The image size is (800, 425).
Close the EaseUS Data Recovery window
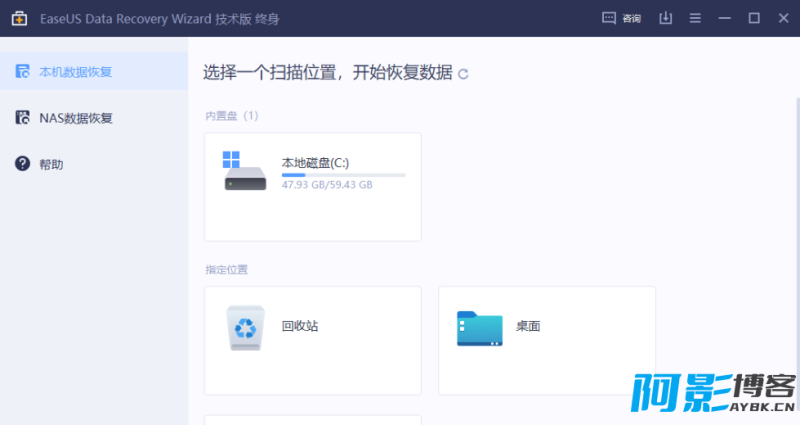click(x=784, y=18)
